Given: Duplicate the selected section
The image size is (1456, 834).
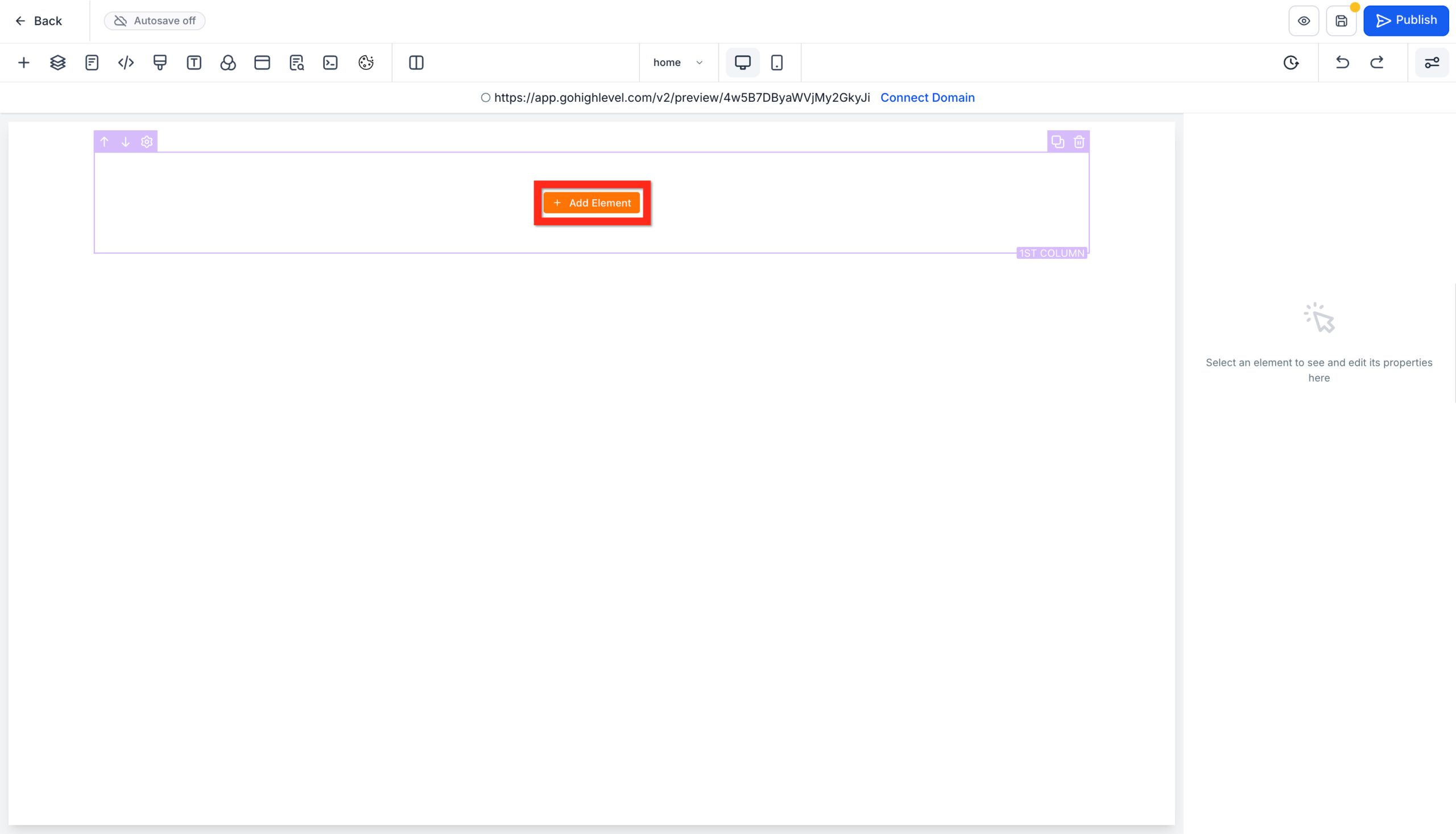Looking at the screenshot, I should 1057,142.
